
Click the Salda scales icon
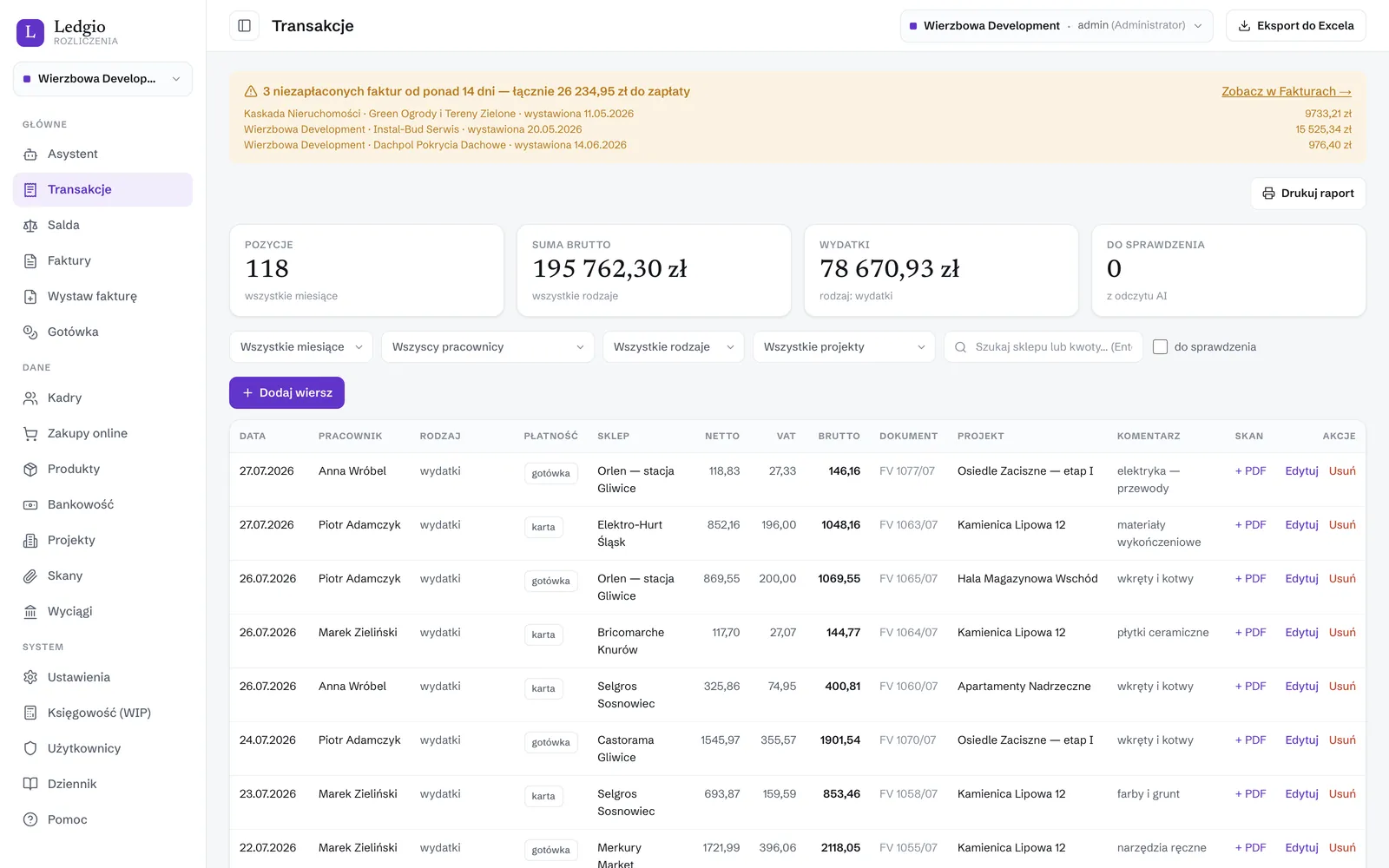[30, 226]
